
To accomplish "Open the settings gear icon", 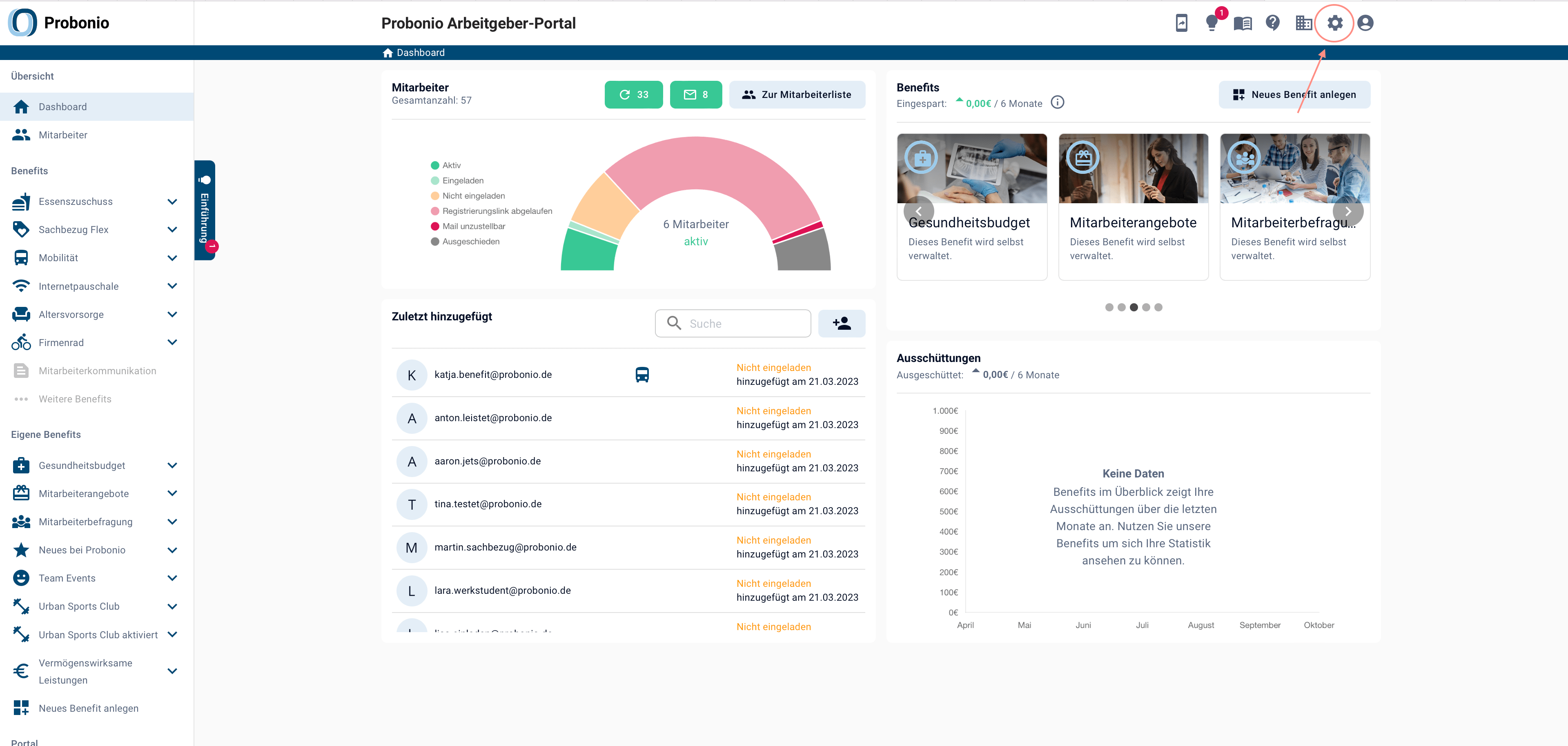I will 1335,23.
